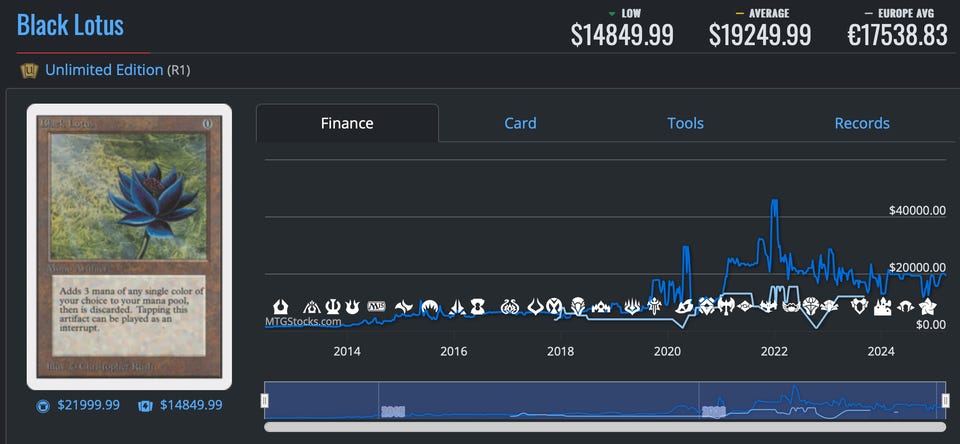Click the right handle of chart range selector
960x444 pixels.
946,401
